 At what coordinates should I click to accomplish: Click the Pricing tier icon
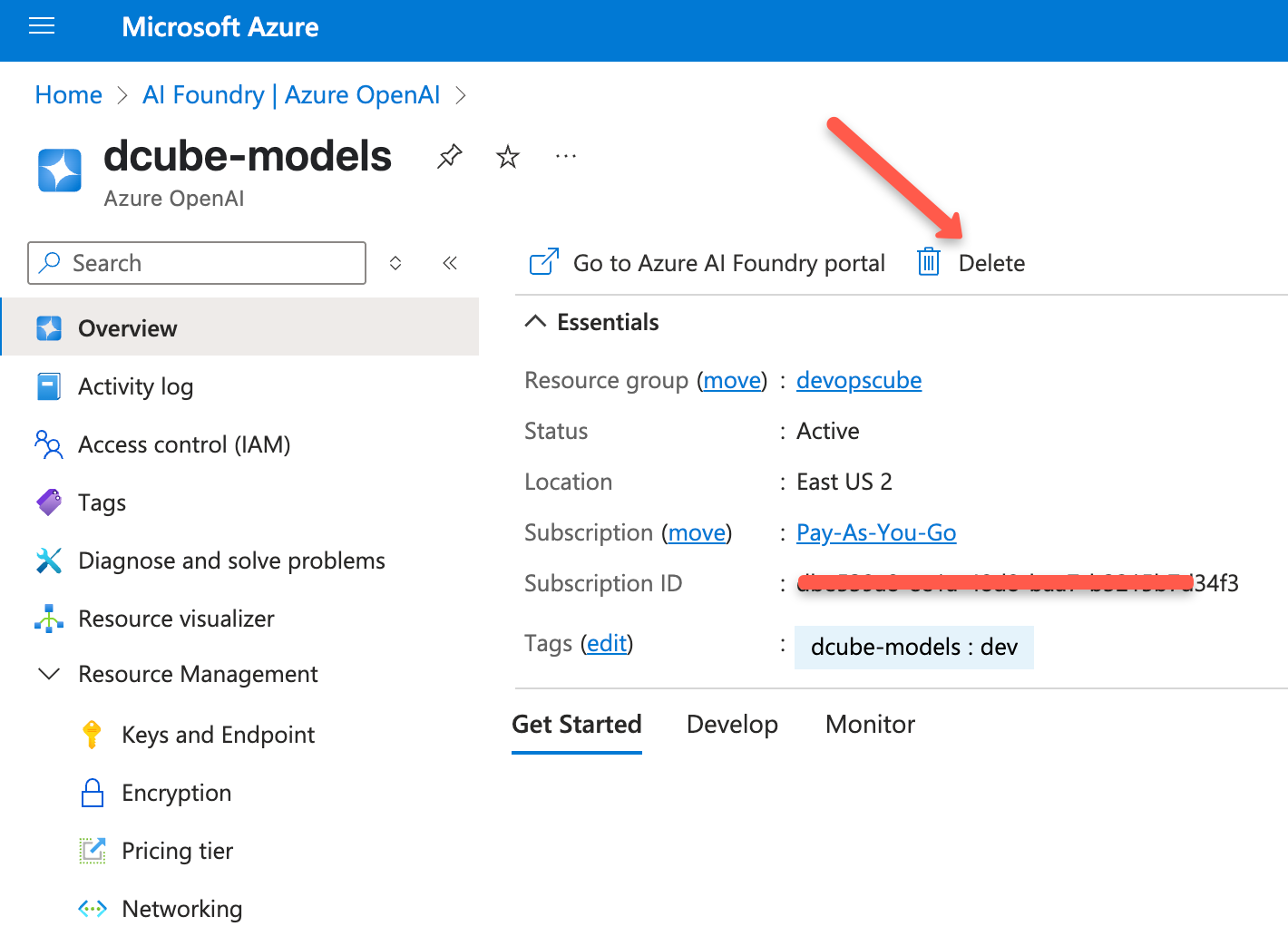93,851
